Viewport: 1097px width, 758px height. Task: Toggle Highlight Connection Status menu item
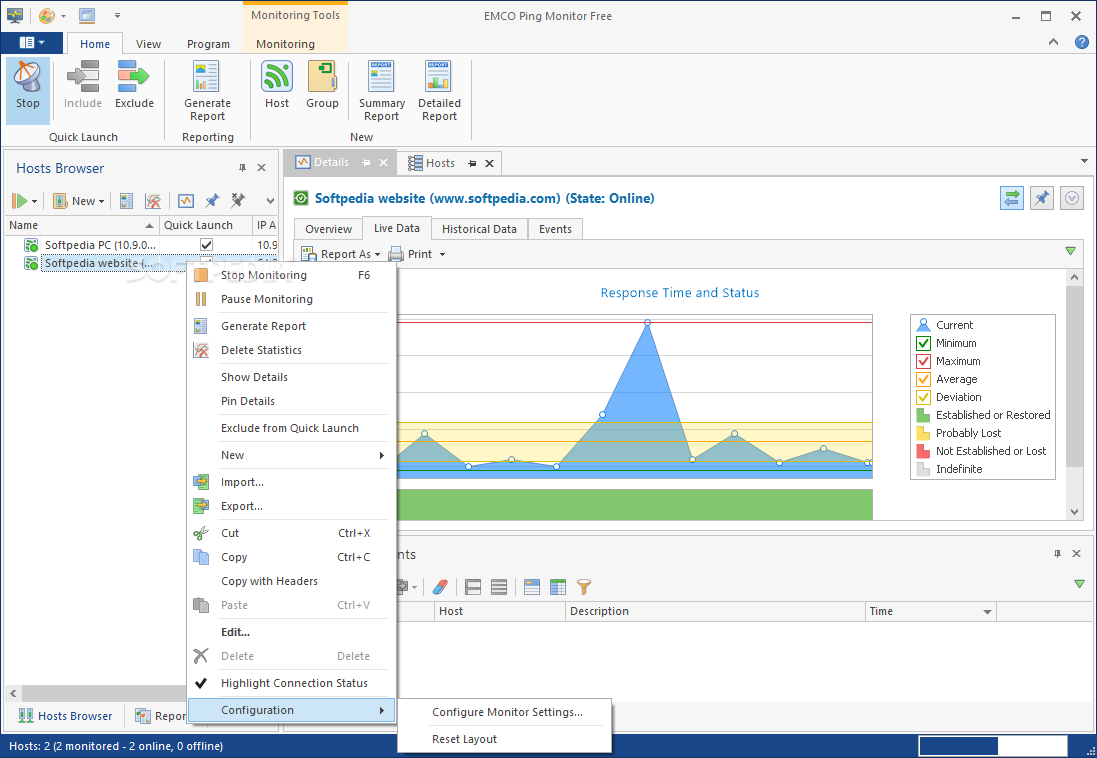pos(291,683)
